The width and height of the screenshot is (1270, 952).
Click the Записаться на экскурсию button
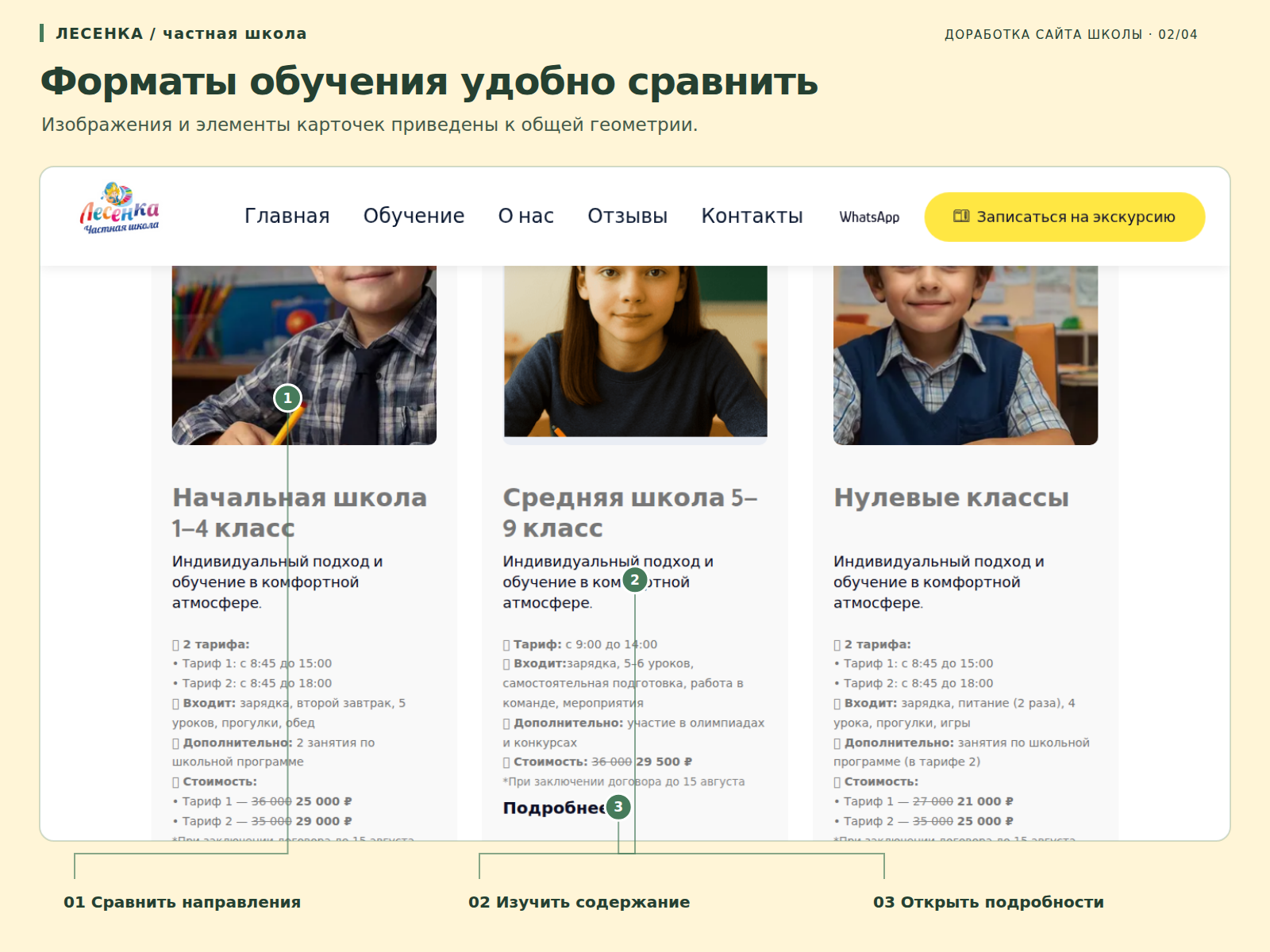click(1064, 217)
